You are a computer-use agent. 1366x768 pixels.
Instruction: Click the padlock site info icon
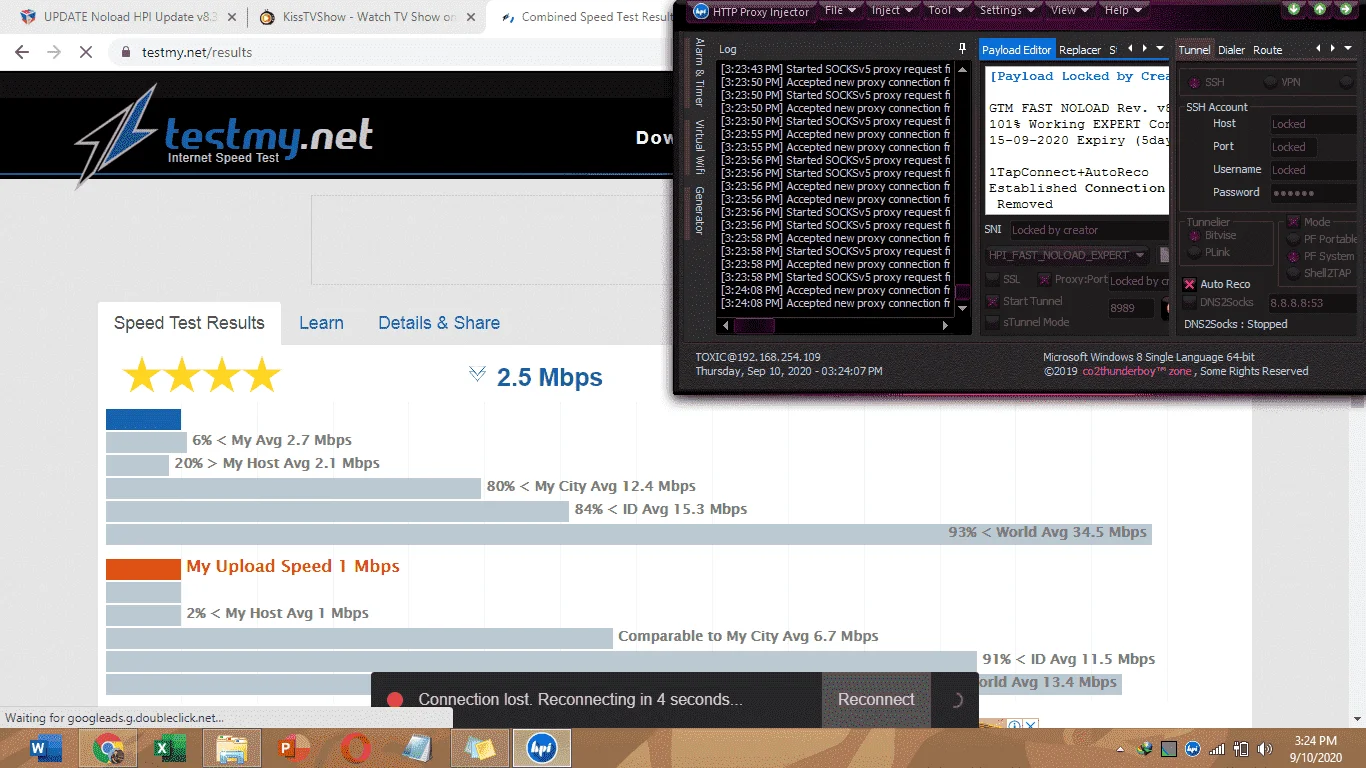click(125, 52)
